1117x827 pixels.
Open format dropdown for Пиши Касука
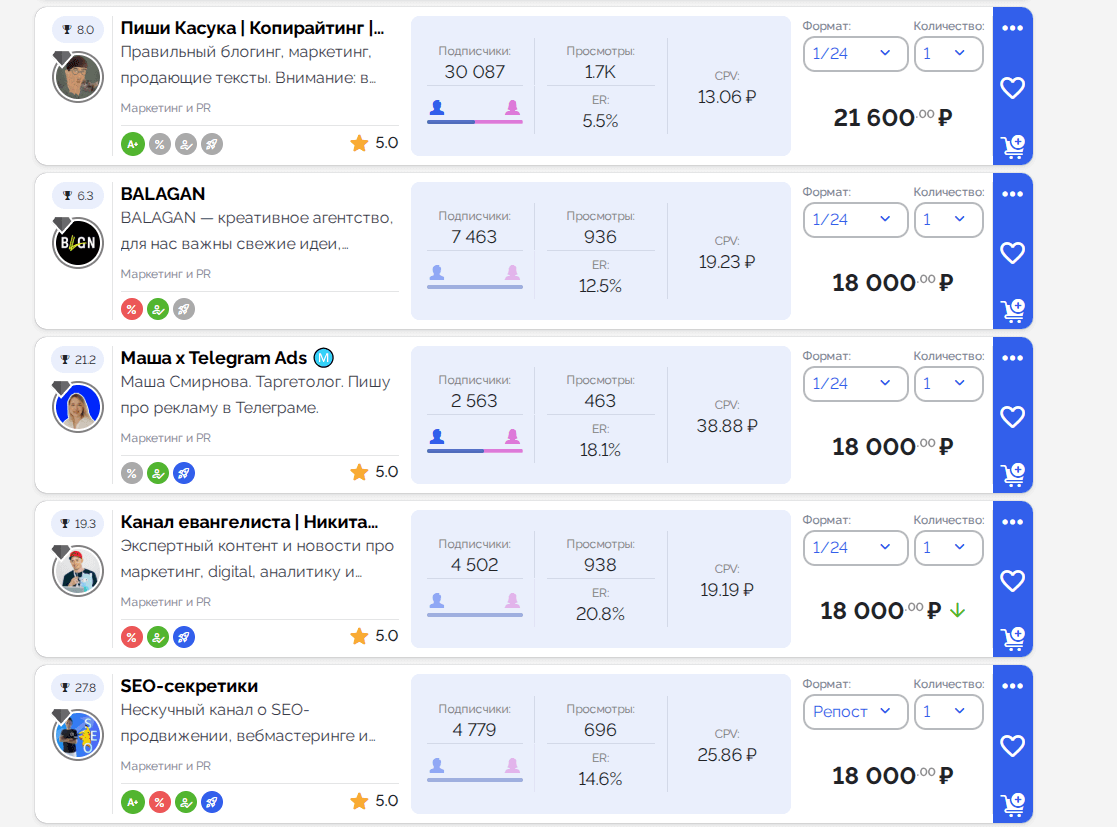[856, 54]
